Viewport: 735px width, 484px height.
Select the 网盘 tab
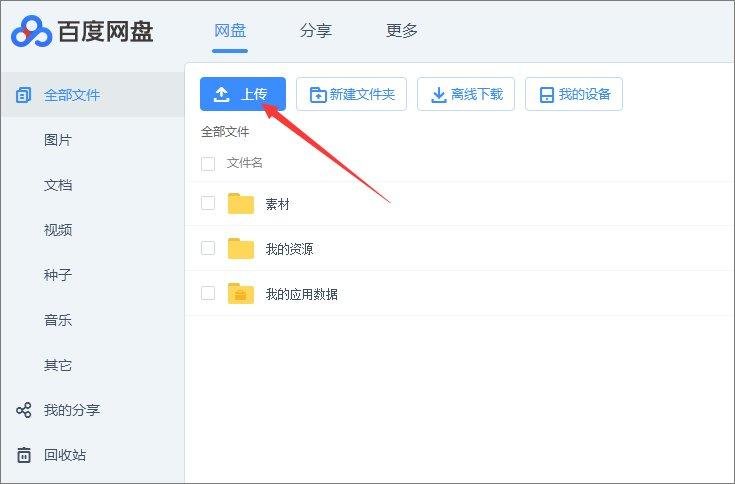click(230, 31)
